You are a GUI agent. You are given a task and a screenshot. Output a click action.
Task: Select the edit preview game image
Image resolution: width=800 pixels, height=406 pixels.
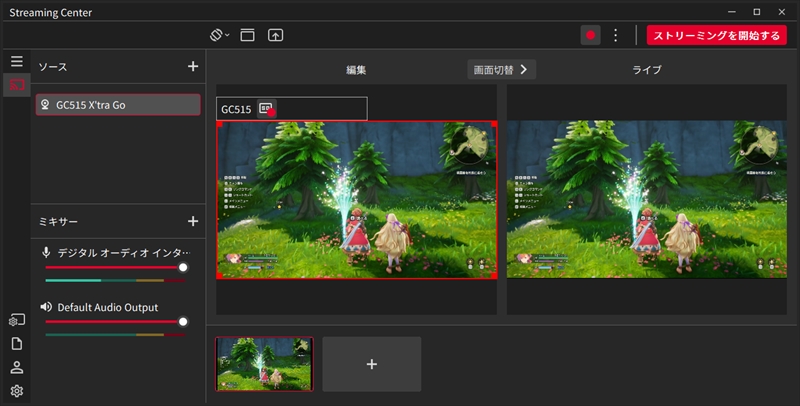(x=357, y=200)
